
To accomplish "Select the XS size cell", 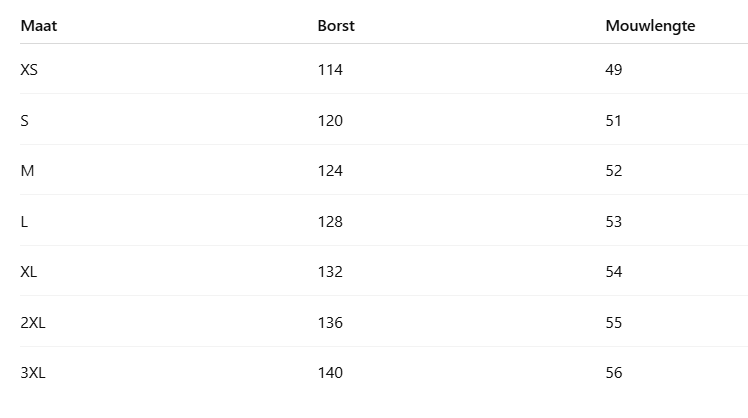I will [29, 70].
